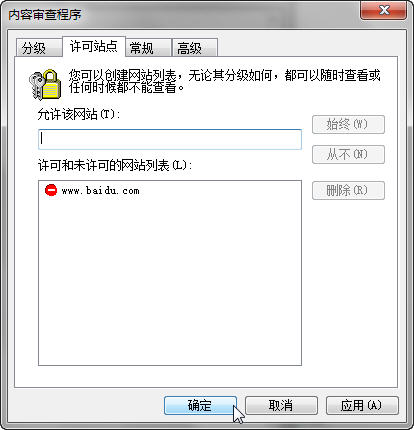The image size is (414, 430).
Task: Select the www.baidu.com entry text in the list
Action: point(101,191)
